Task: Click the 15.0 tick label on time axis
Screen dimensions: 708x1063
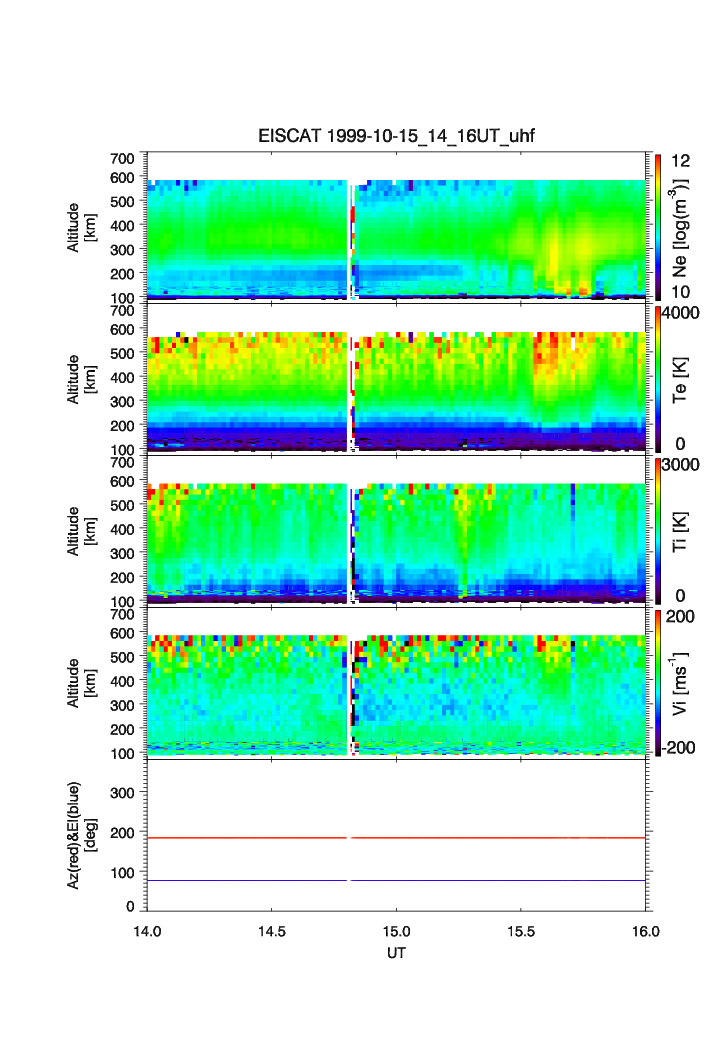Action: tap(398, 929)
